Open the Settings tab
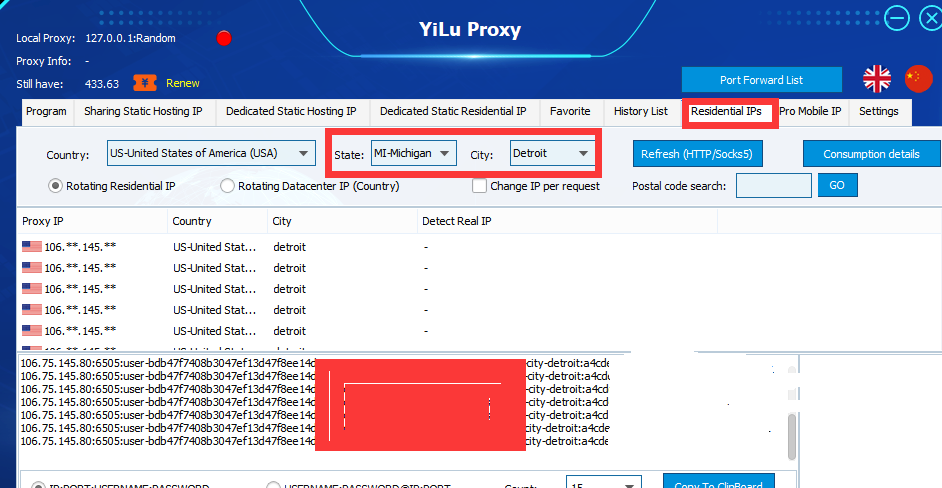The height and width of the screenshot is (488, 942). (x=879, y=112)
